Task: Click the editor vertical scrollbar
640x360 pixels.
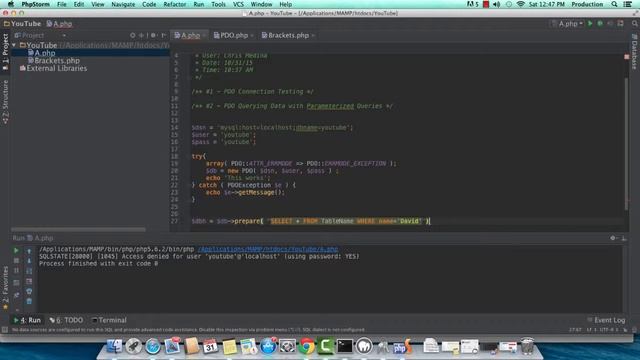Action: click(626, 143)
